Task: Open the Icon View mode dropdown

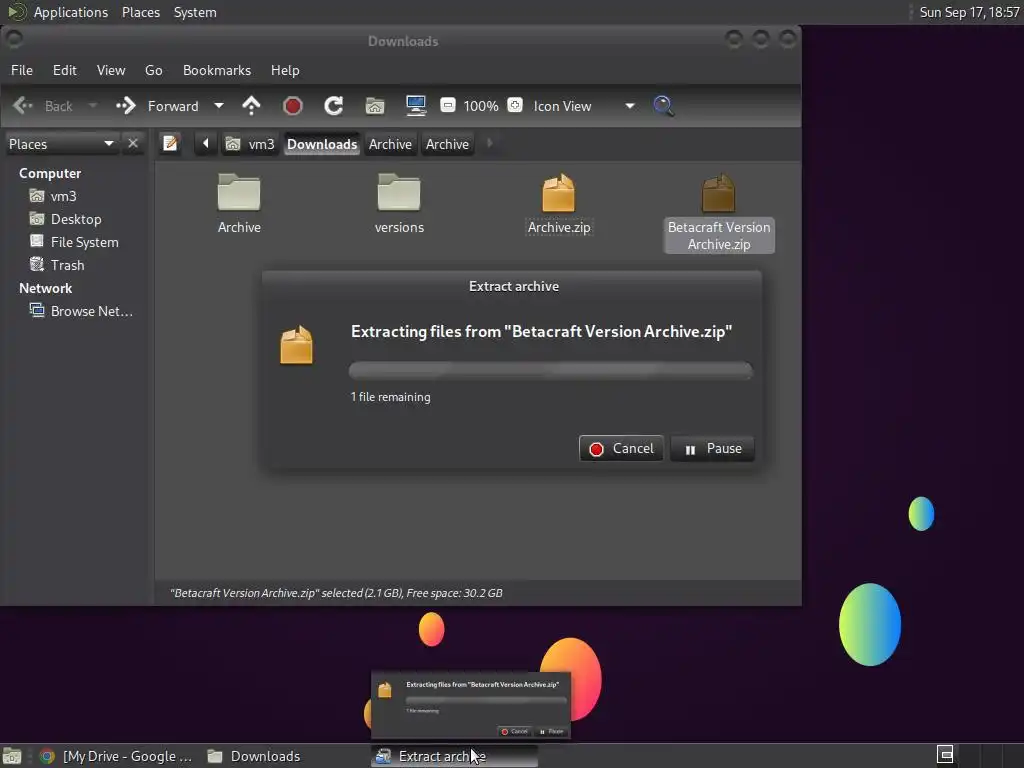Action: (584, 106)
